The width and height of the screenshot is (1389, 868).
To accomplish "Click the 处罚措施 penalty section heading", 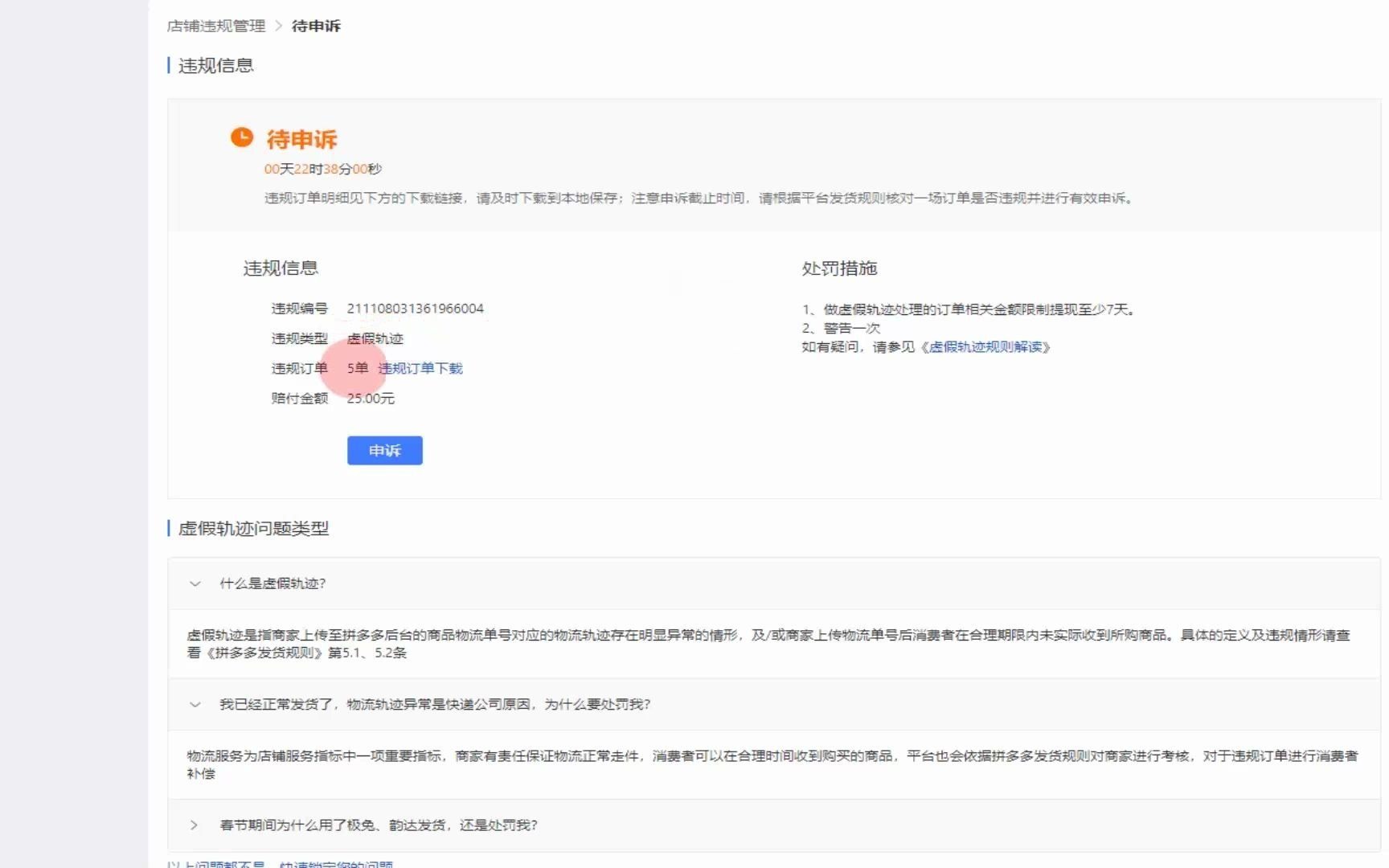I will pos(839,271).
